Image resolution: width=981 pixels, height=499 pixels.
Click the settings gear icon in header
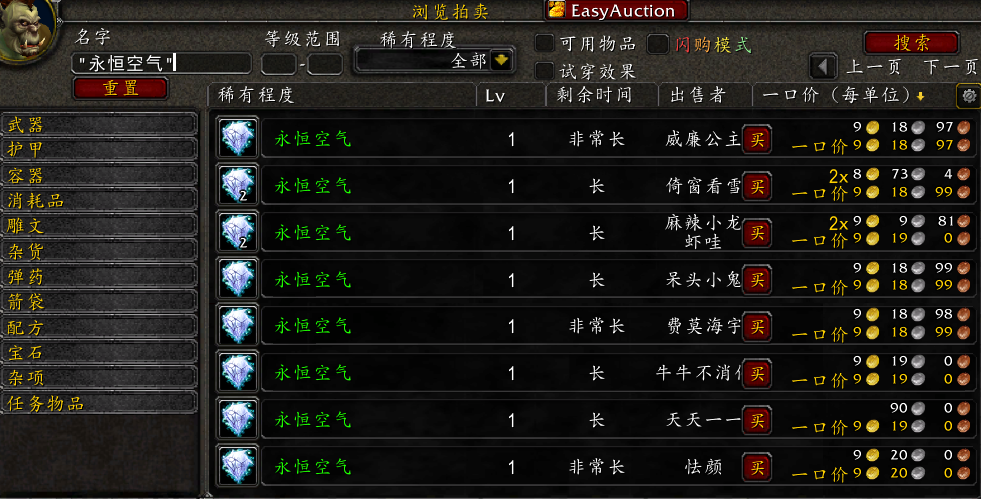pyautogui.click(x=968, y=96)
